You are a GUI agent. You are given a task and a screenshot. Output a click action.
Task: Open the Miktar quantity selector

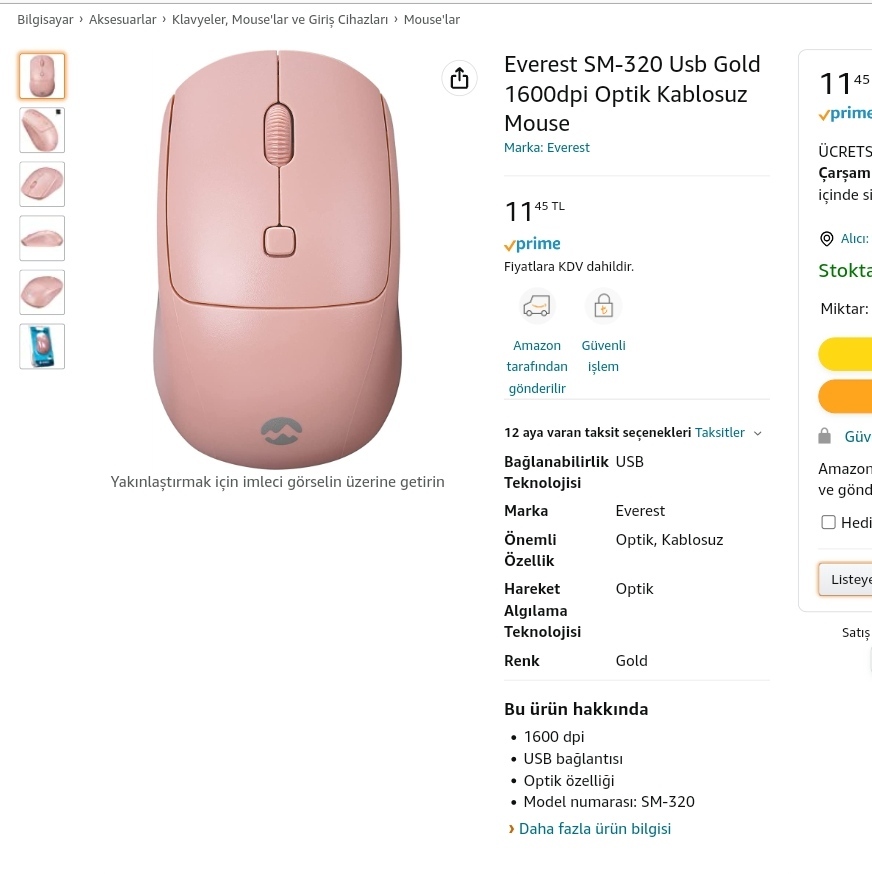click(x=846, y=309)
